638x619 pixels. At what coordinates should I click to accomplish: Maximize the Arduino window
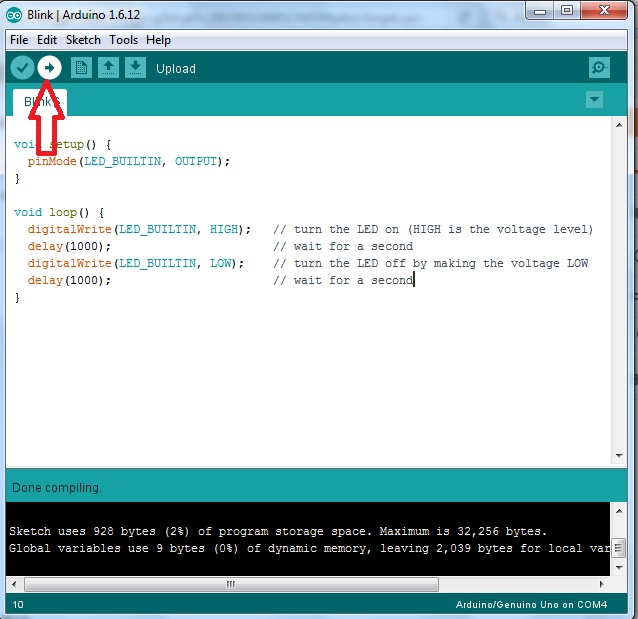(567, 11)
